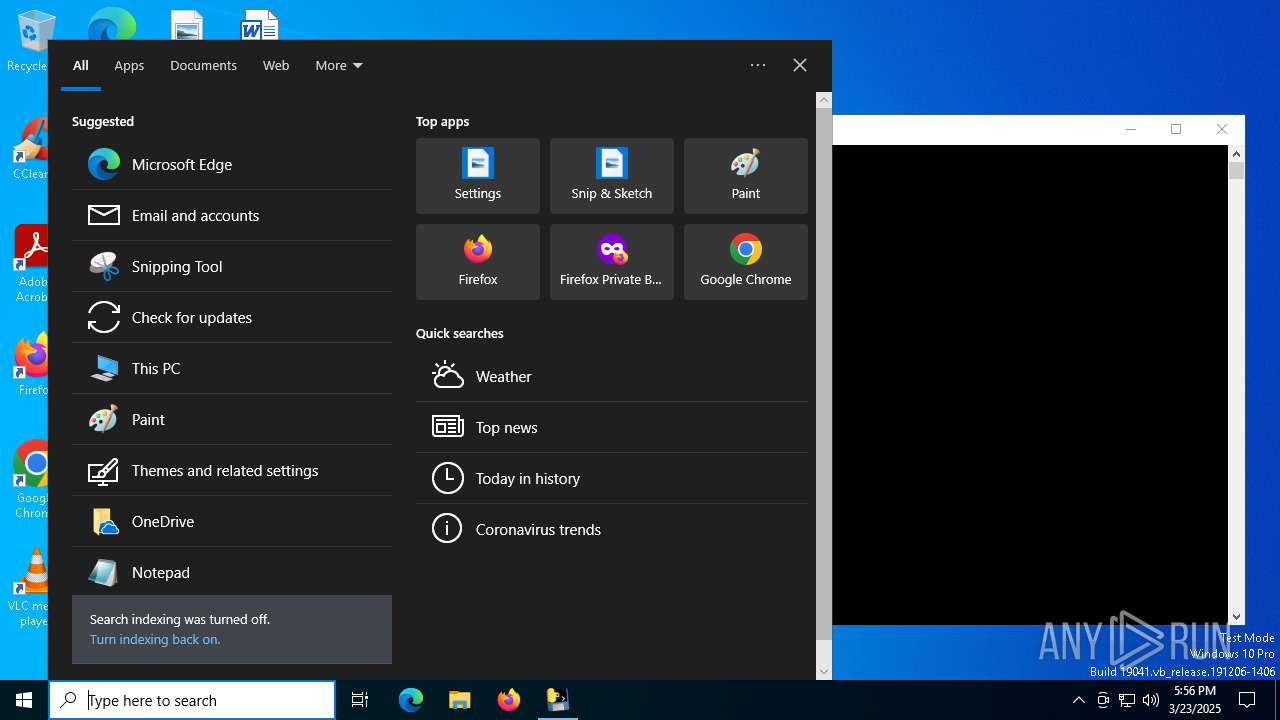Click the volume icon in system tray
1280x720 pixels.
1150,700
